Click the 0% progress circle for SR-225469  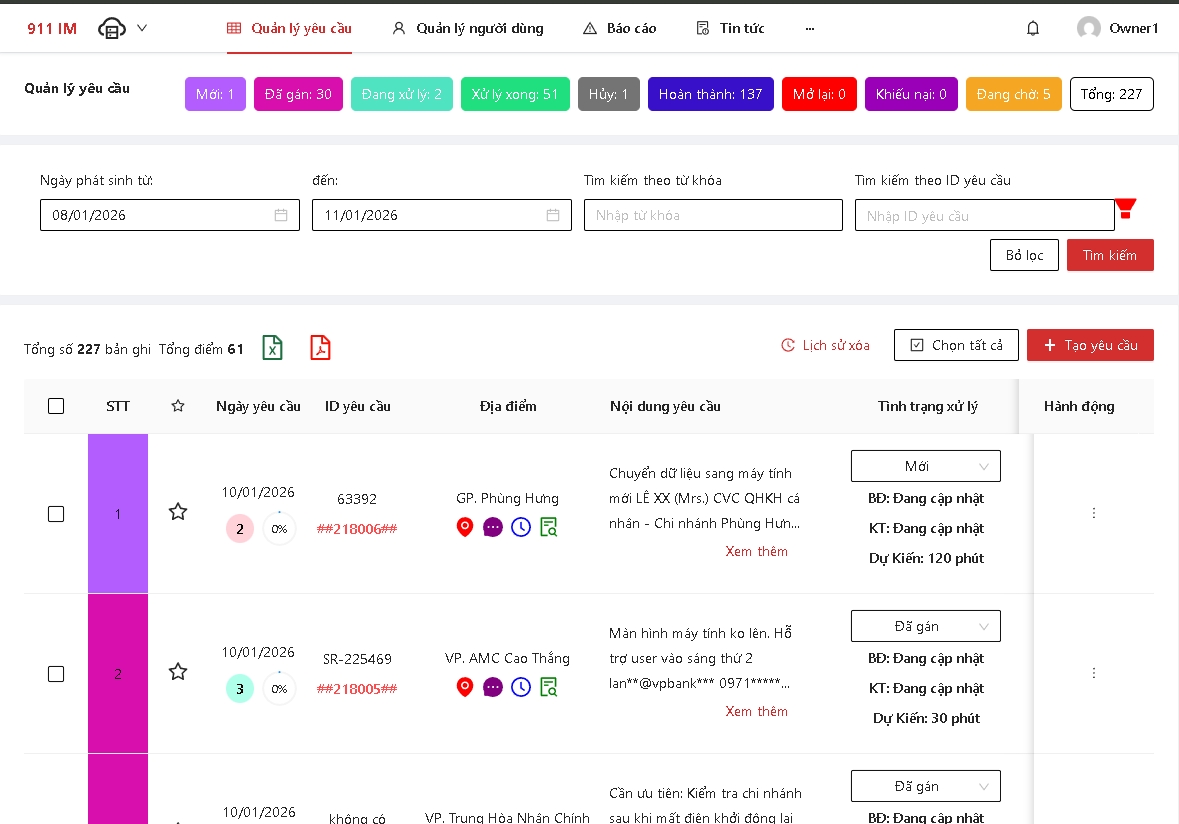pos(279,689)
